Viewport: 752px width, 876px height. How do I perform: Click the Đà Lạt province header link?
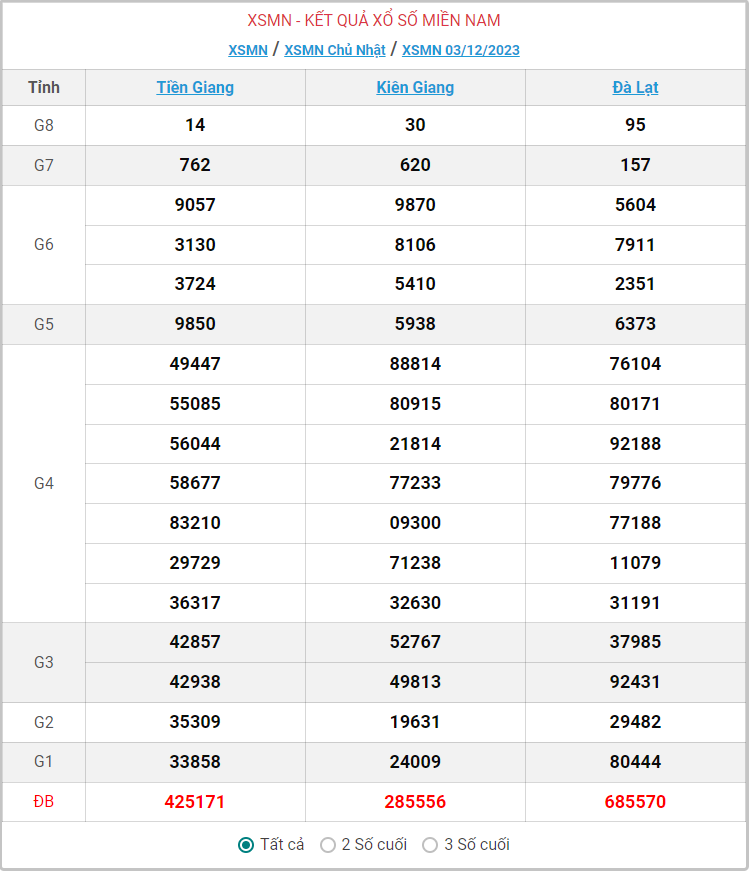pyautogui.click(x=635, y=88)
